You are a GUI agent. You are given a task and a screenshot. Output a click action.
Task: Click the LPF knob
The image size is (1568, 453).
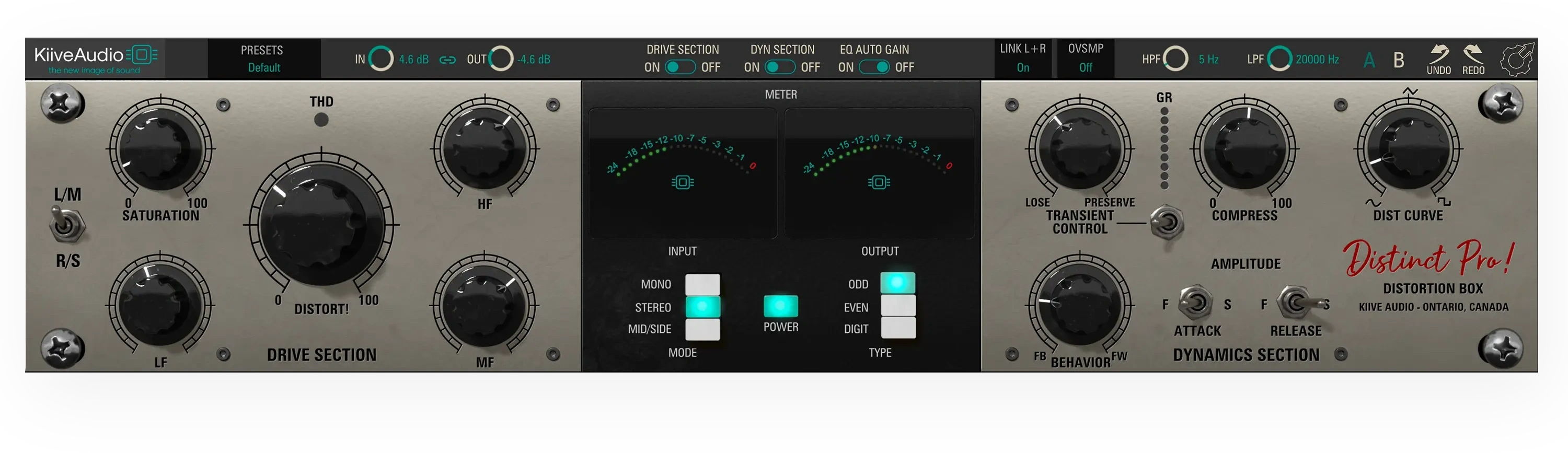point(1279,59)
